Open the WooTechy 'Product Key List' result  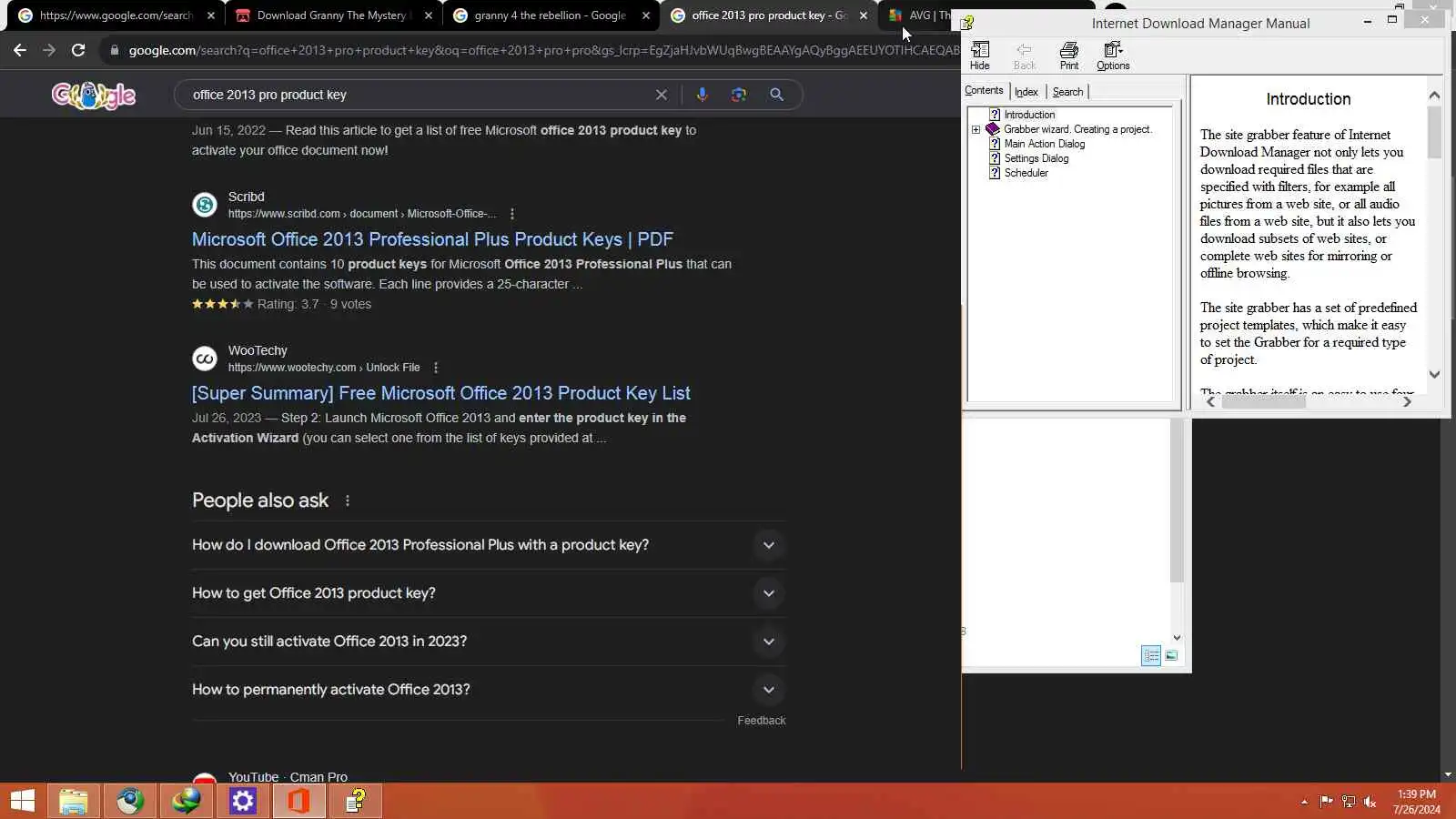click(x=441, y=393)
